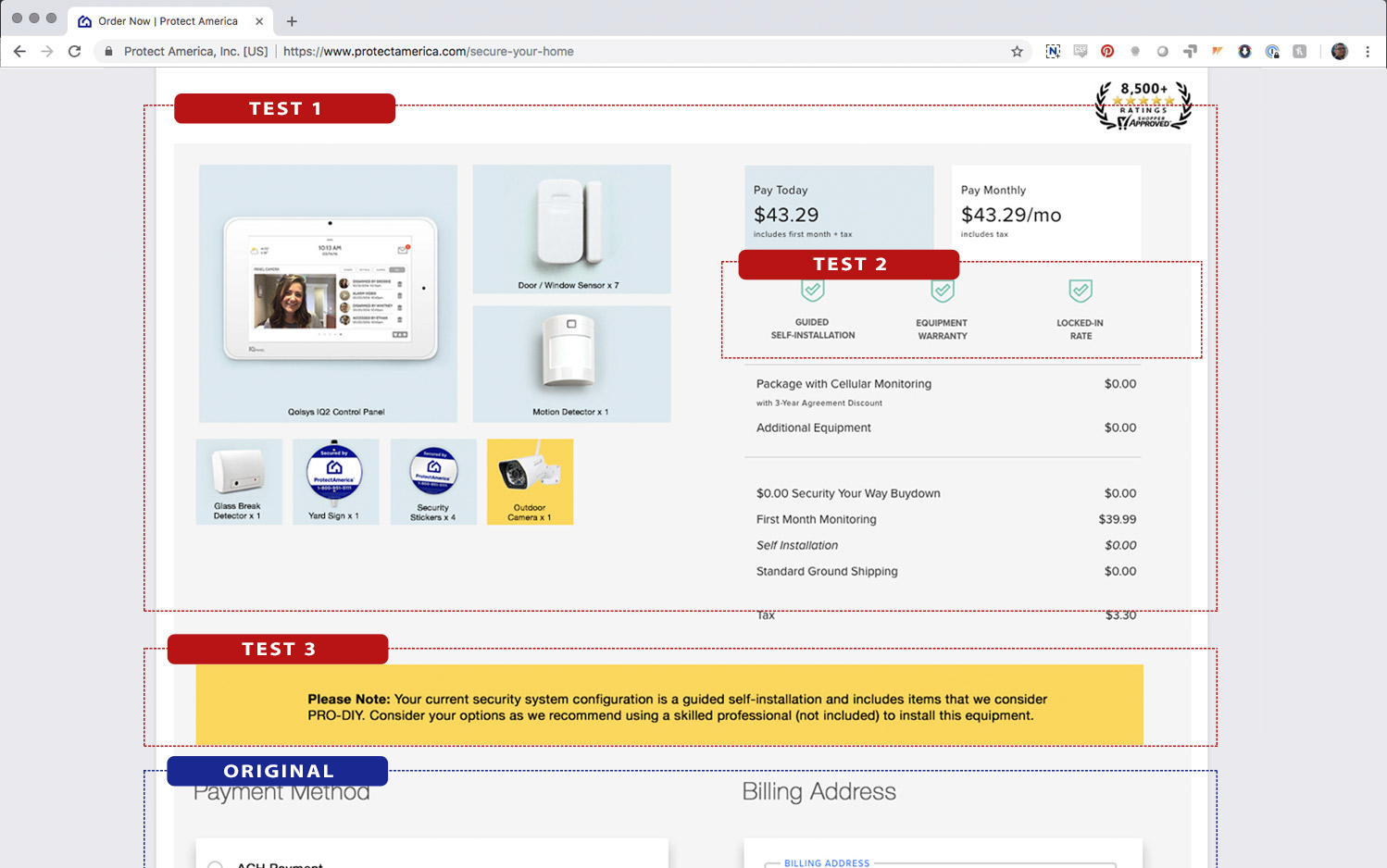The image size is (1387, 868).
Task: Click the gray lightbulb extension icon
Action: point(1135,52)
